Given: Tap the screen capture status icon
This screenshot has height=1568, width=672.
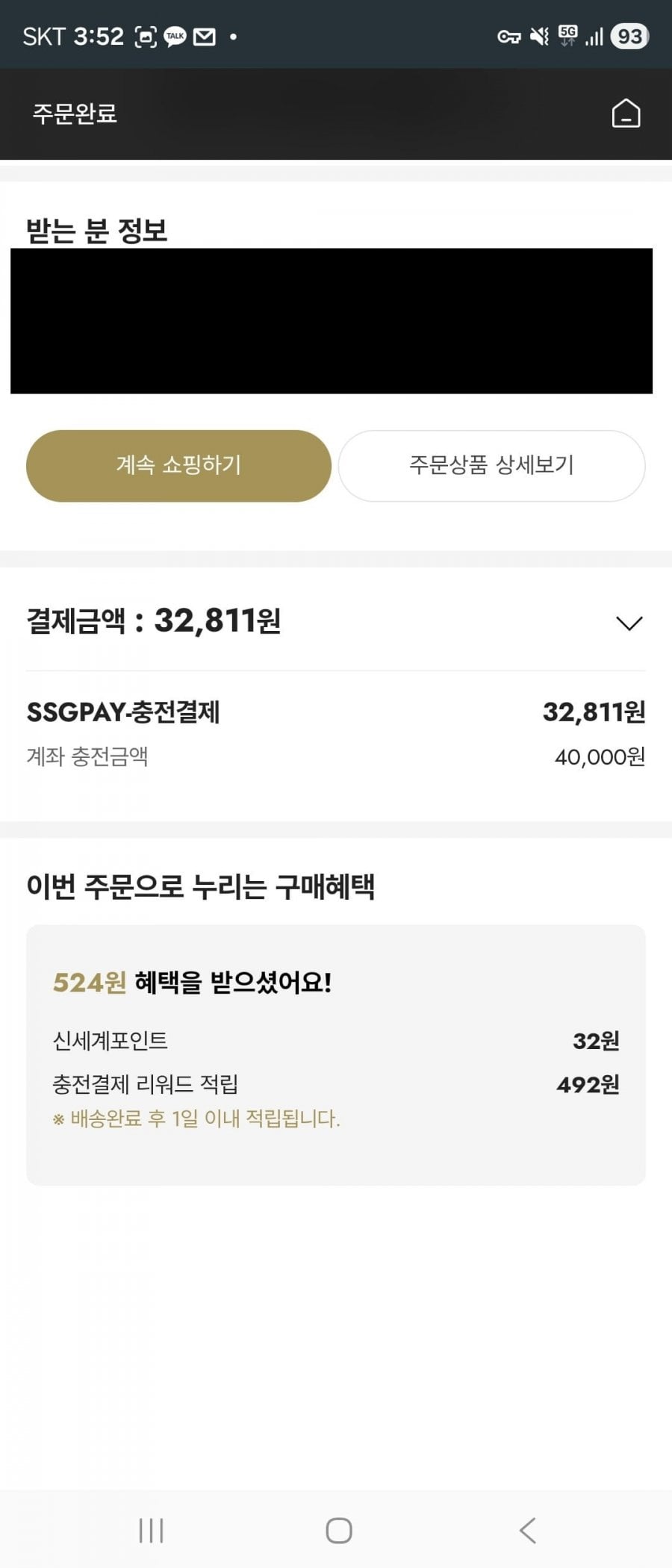Looking at the screenshot, I should point(145,37).
